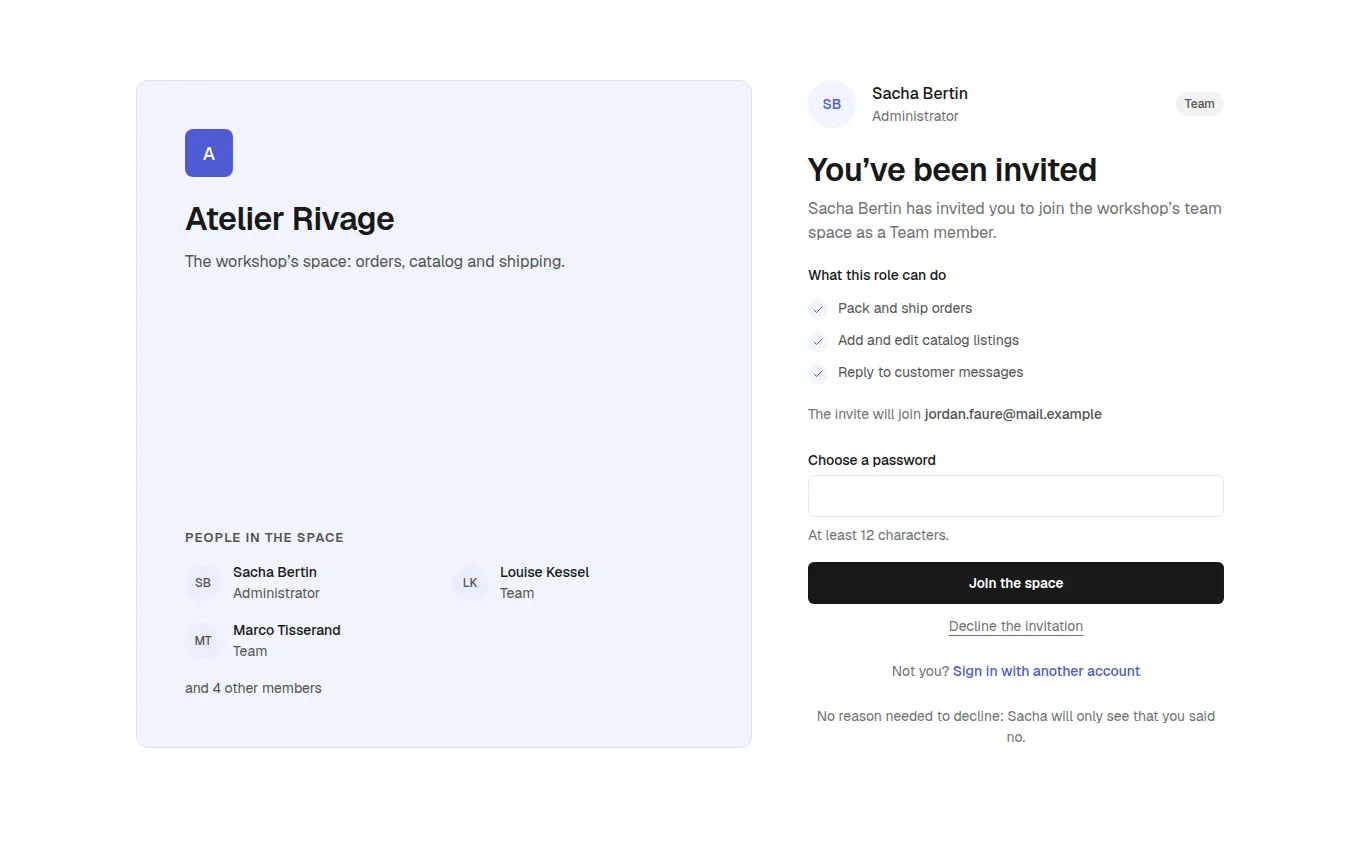Click the Join the space button

click(1016, 583)
